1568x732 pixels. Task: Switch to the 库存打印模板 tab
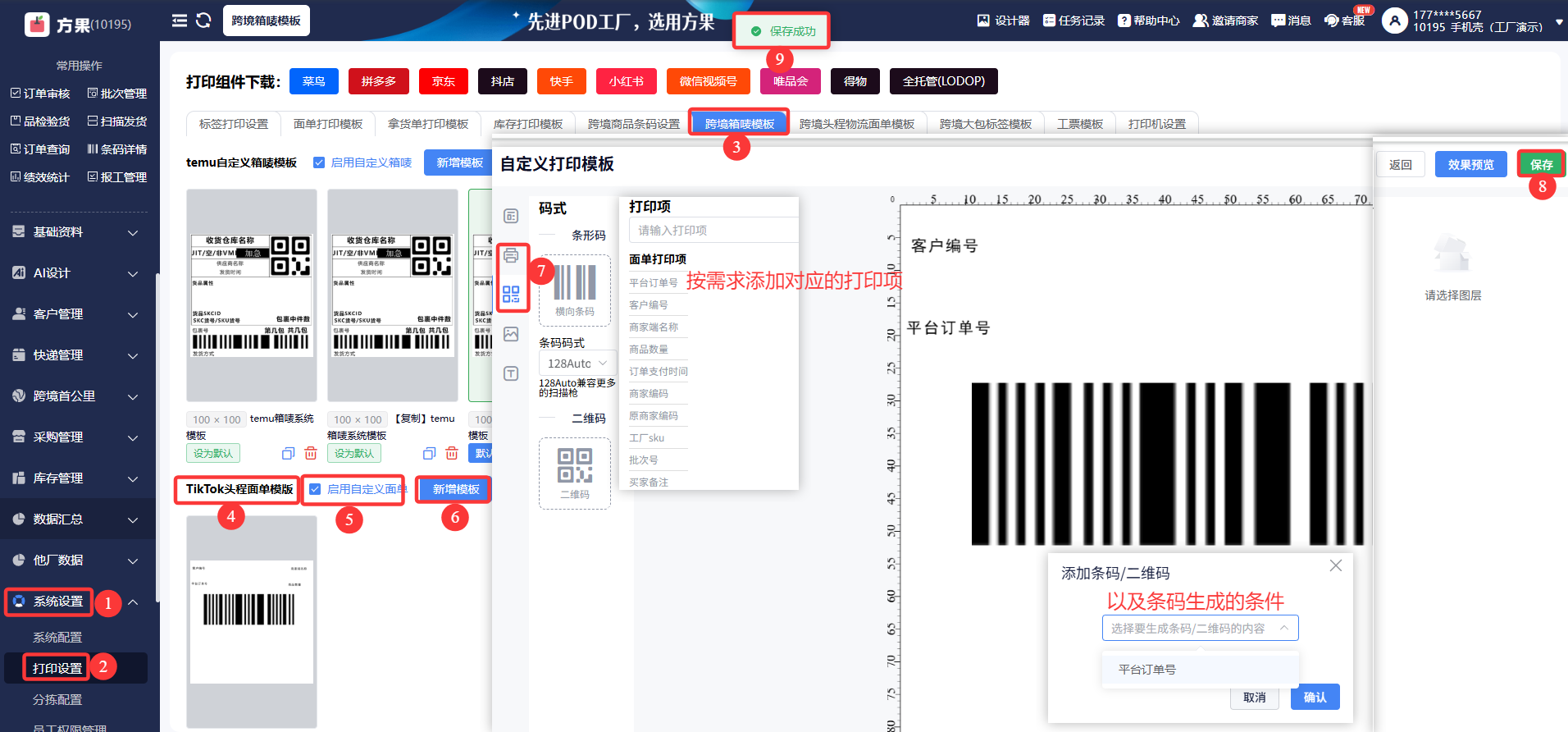(528, 123)
